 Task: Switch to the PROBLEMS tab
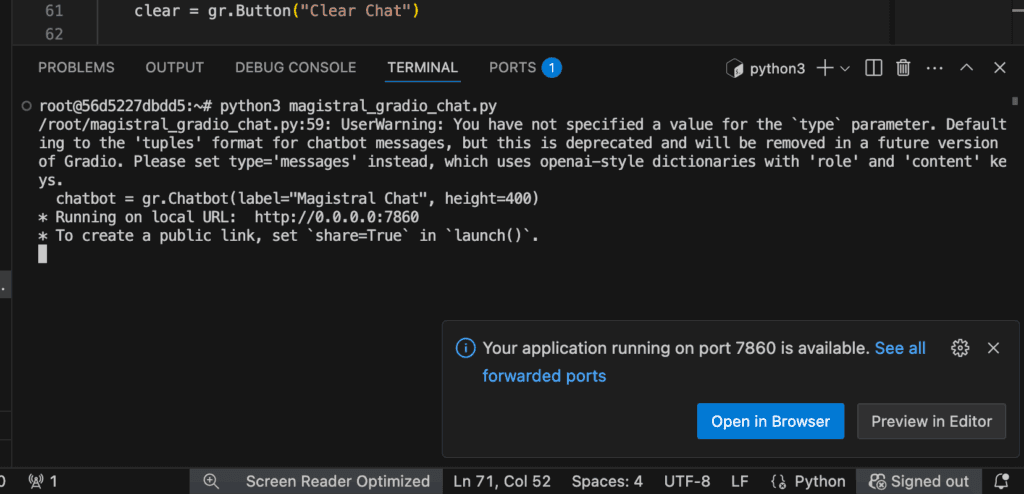(76, 67)
